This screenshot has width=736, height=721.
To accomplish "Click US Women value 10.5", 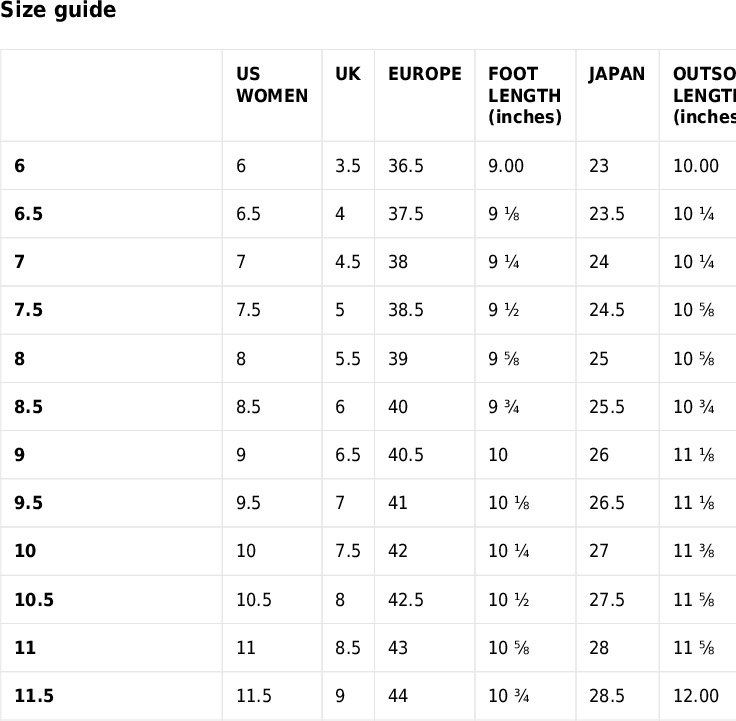I will point(254,600).
